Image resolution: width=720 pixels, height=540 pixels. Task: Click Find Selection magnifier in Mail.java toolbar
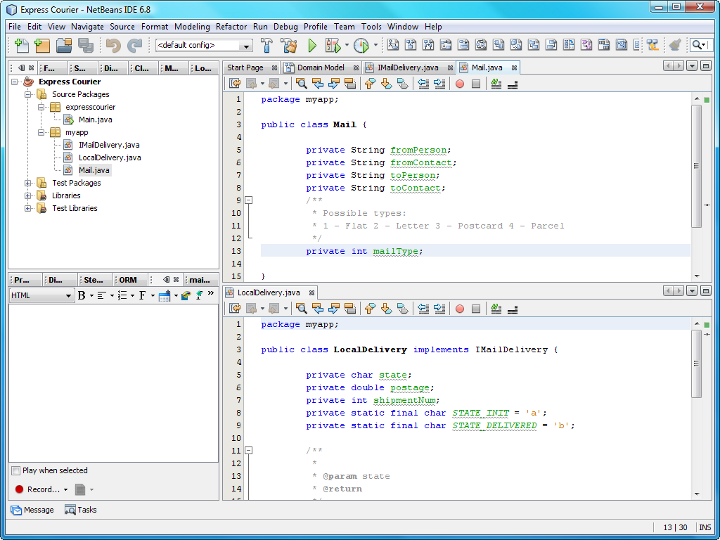[301, 84]
